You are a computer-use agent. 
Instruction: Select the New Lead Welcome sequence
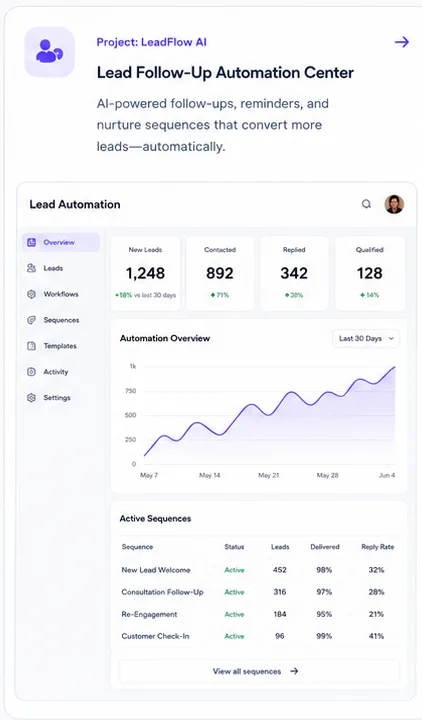coord(156,570)
